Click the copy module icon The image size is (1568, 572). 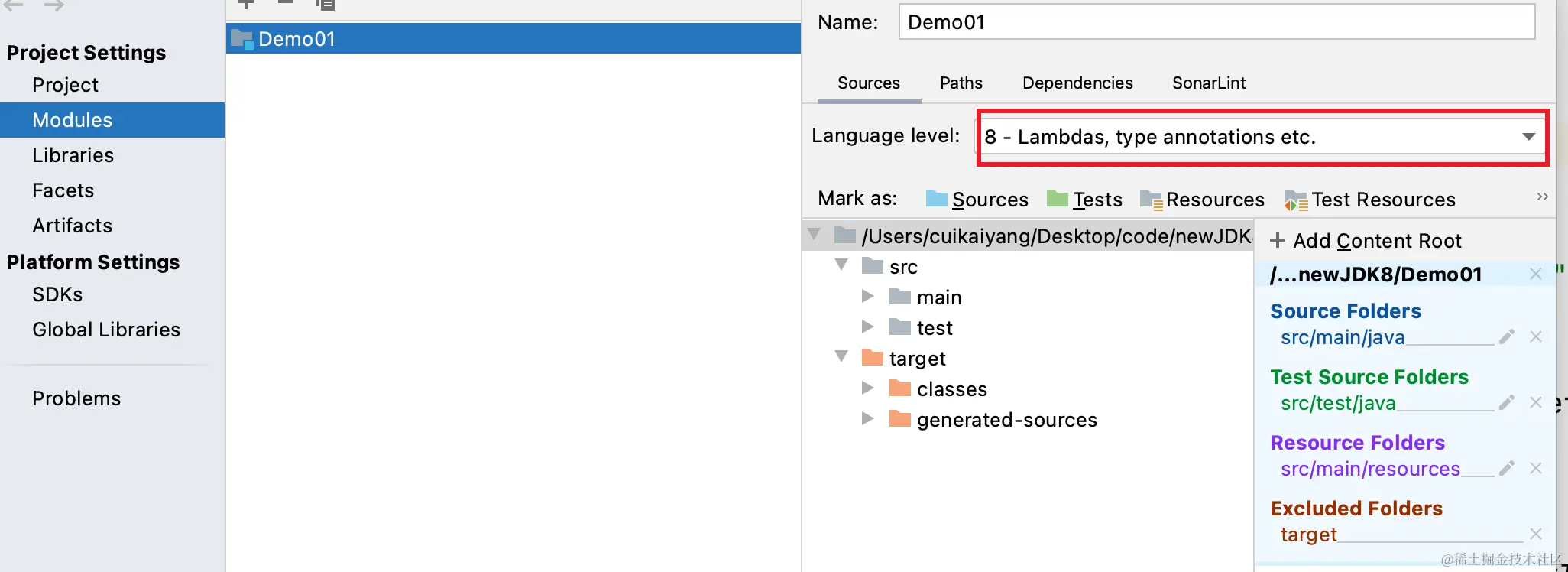pos(326,4)
